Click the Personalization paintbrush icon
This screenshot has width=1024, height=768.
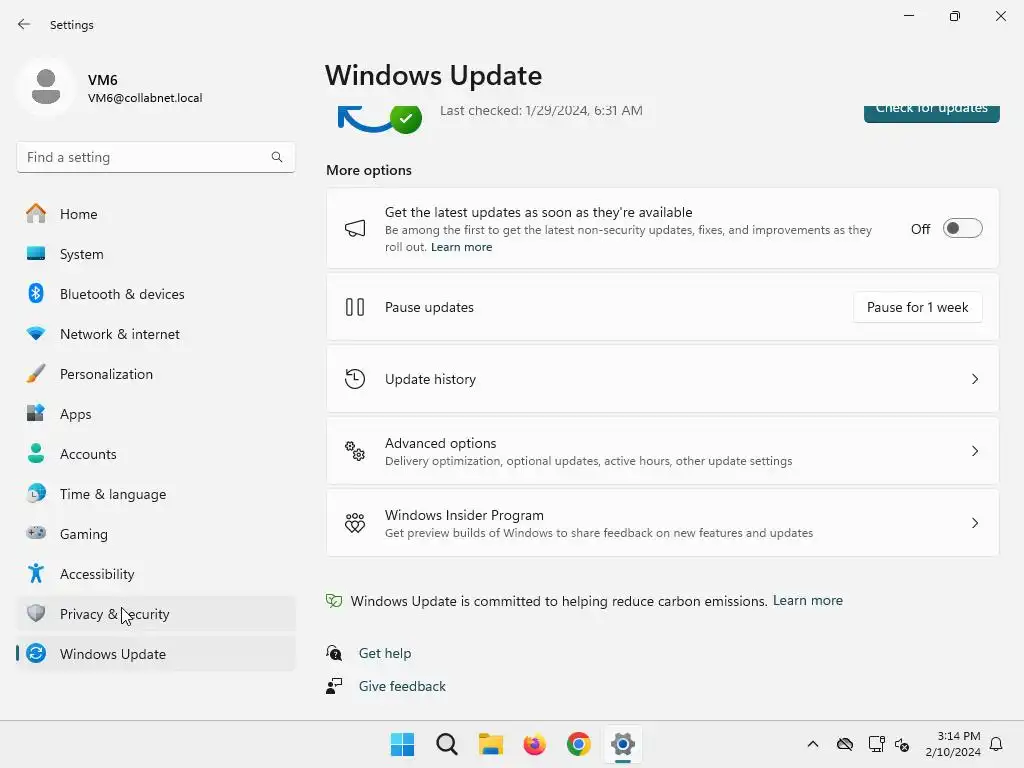click(x=36, y=374)
